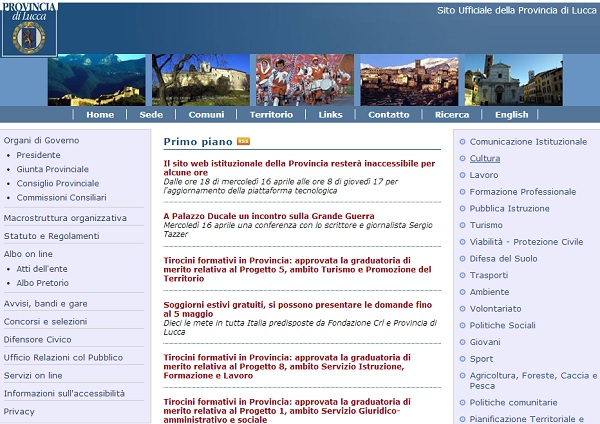The width and height of the screenshot is (600, 424).
Task: Open the church facade banner photo
Action: pyautogui.click(x=514, y=80)
